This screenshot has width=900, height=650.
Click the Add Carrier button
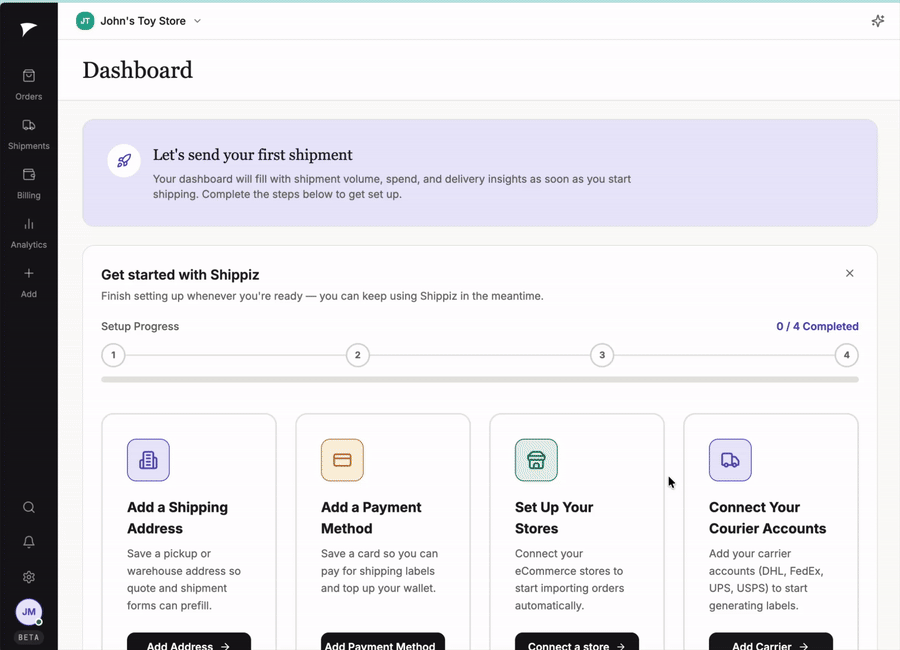tap(771, 643)
